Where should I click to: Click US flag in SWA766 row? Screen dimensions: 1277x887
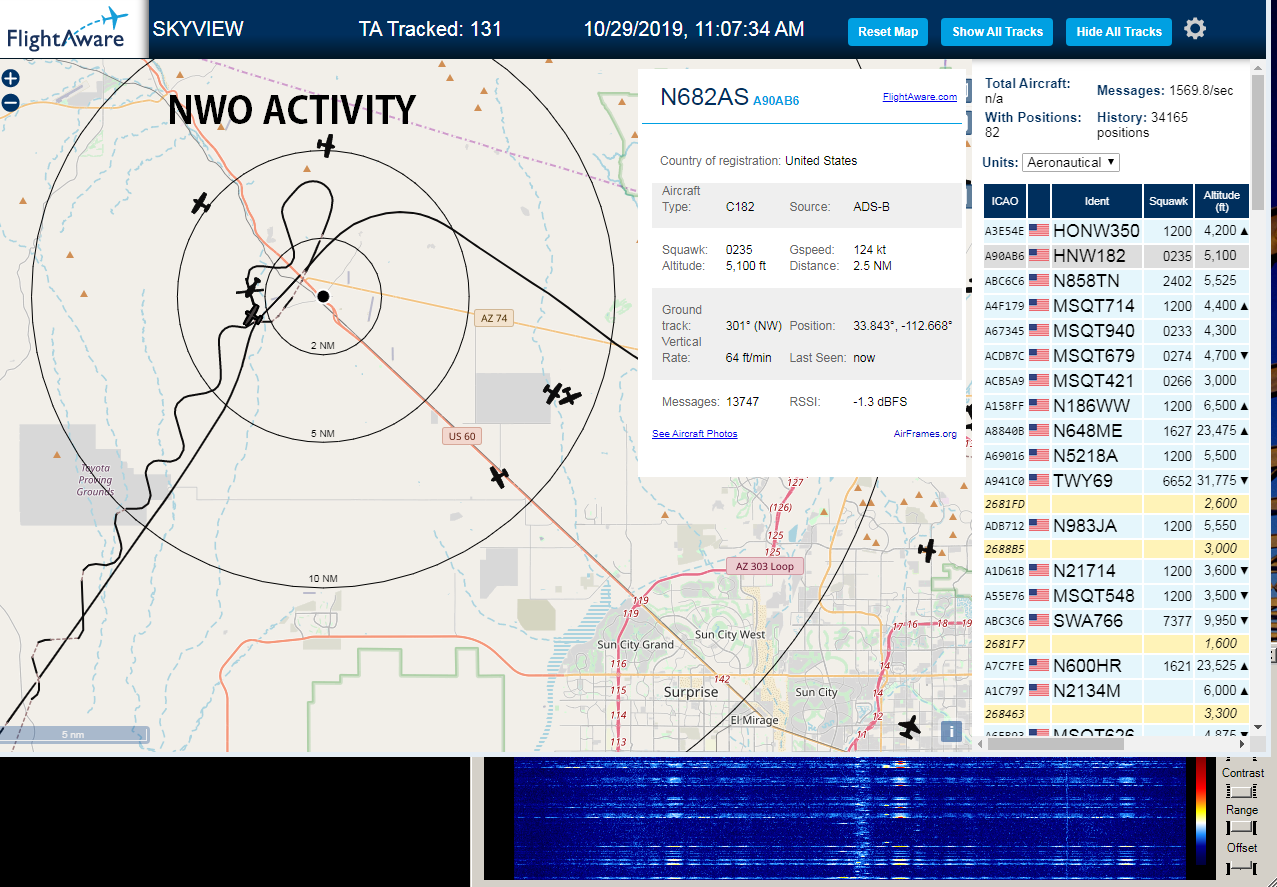[1039, 621]
